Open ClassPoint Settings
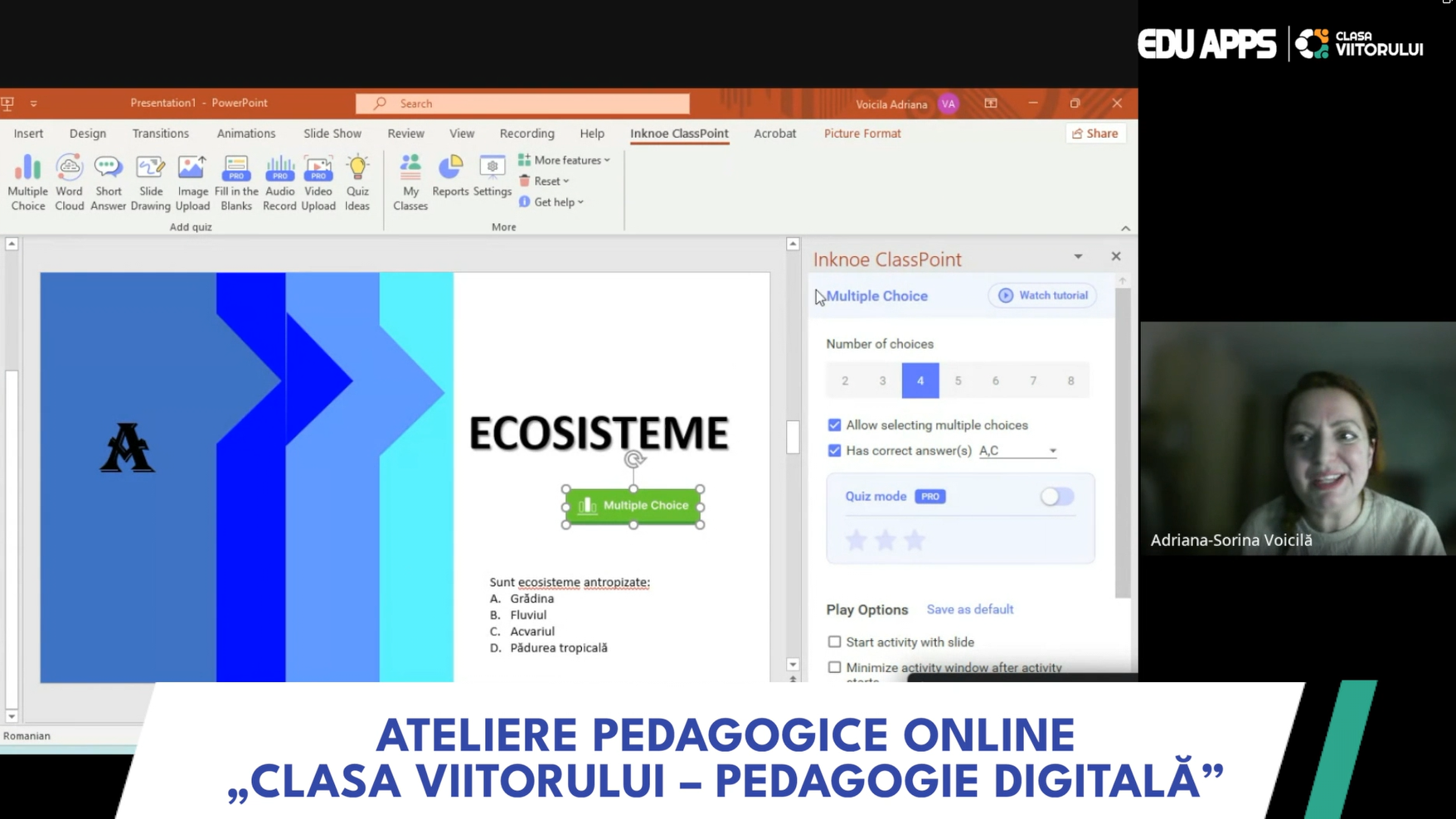The image size is (1456, 819). click(493, 177)
